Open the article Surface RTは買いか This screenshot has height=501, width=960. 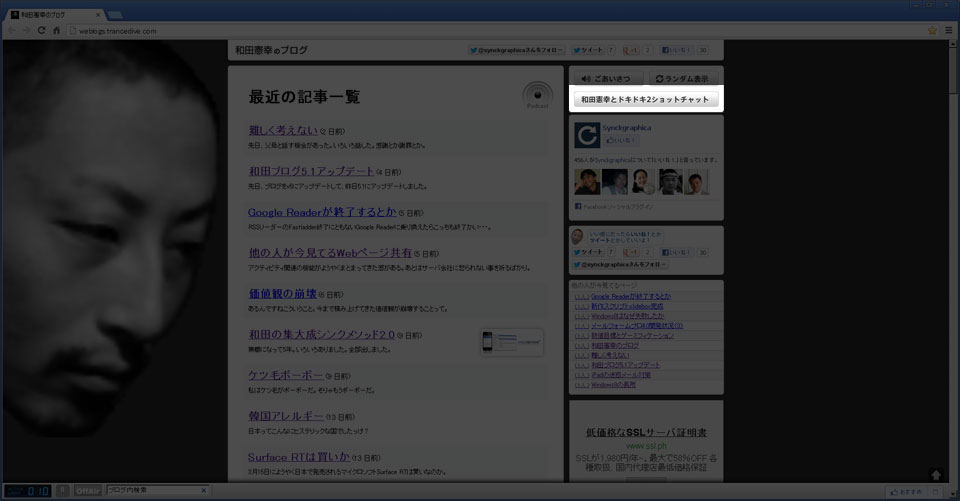[299, 457]
